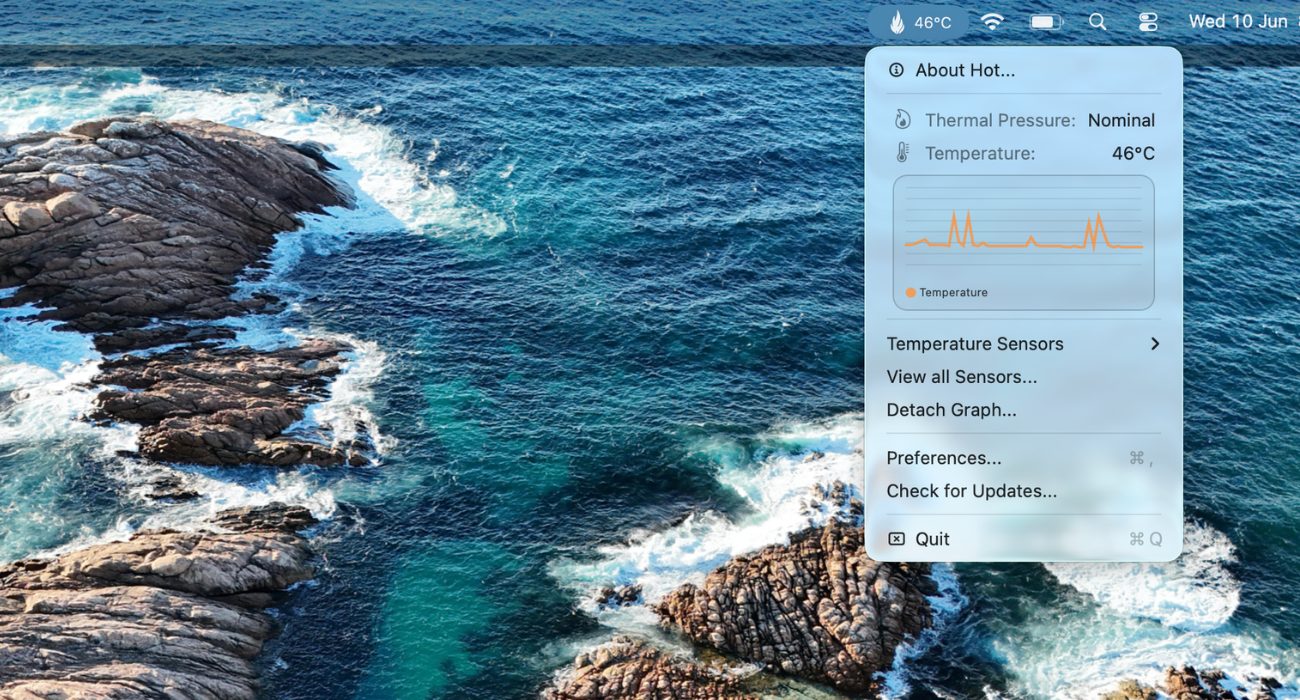Click the Thermal Pressure flame icon
The width and height of the screenshot is (1300, 700).
902,120
